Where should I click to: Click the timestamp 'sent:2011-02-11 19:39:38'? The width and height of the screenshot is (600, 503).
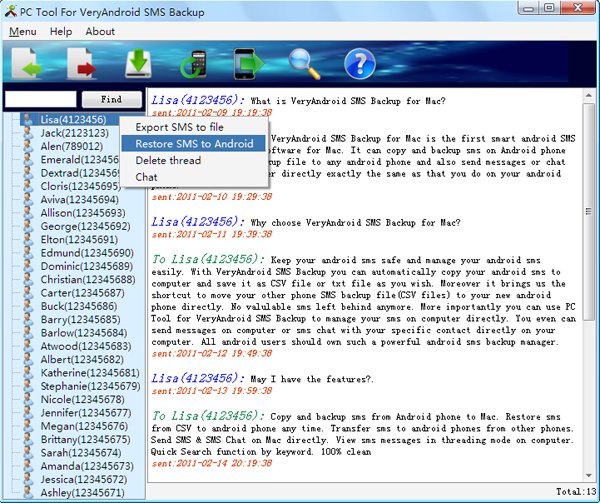pyautogui.click(x=212, y=234)
